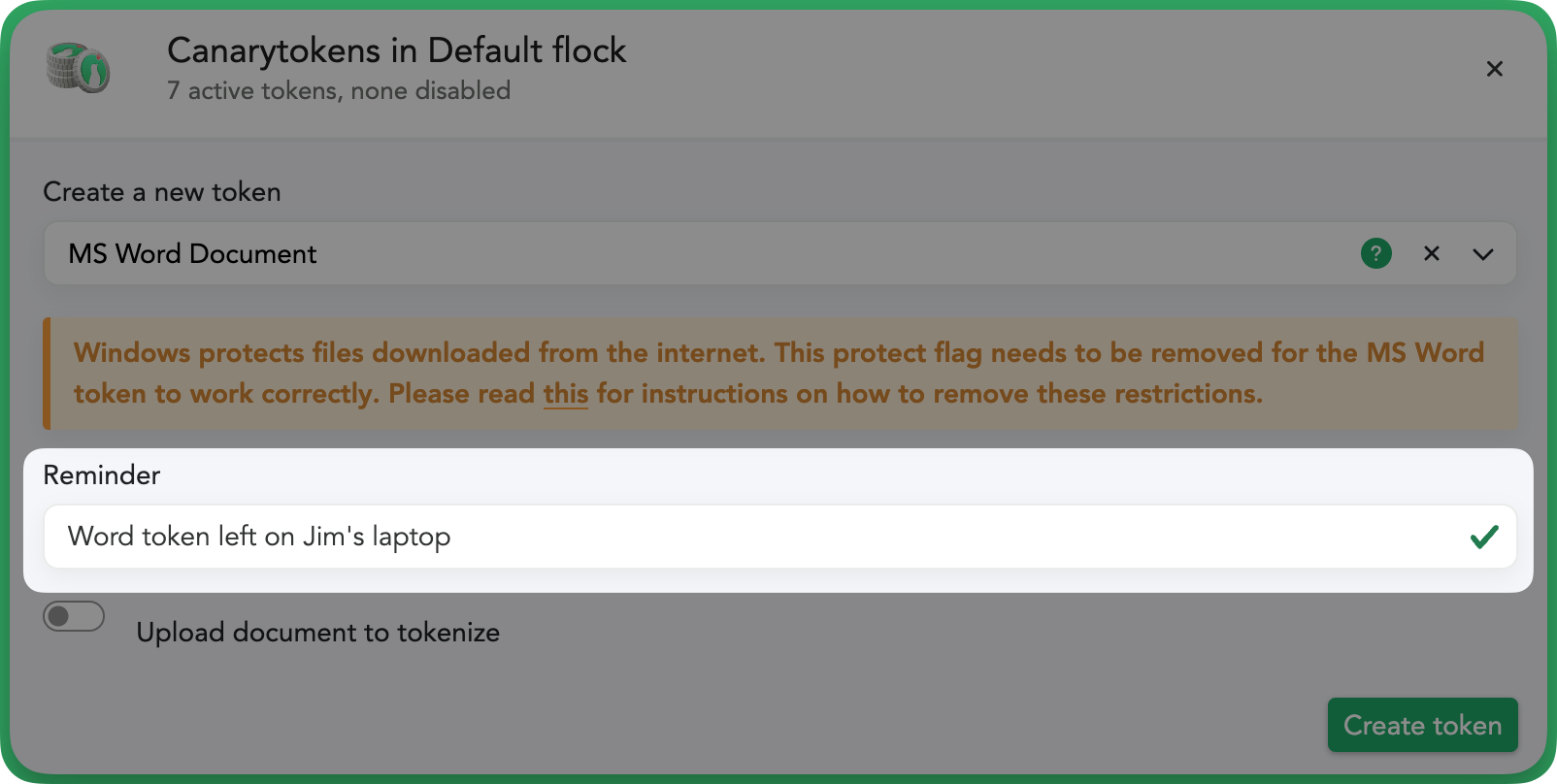The width and height of the screenshot is (1557, 784).
Task: Click the Windows protection warning banner text
Action: pos(778,374)
